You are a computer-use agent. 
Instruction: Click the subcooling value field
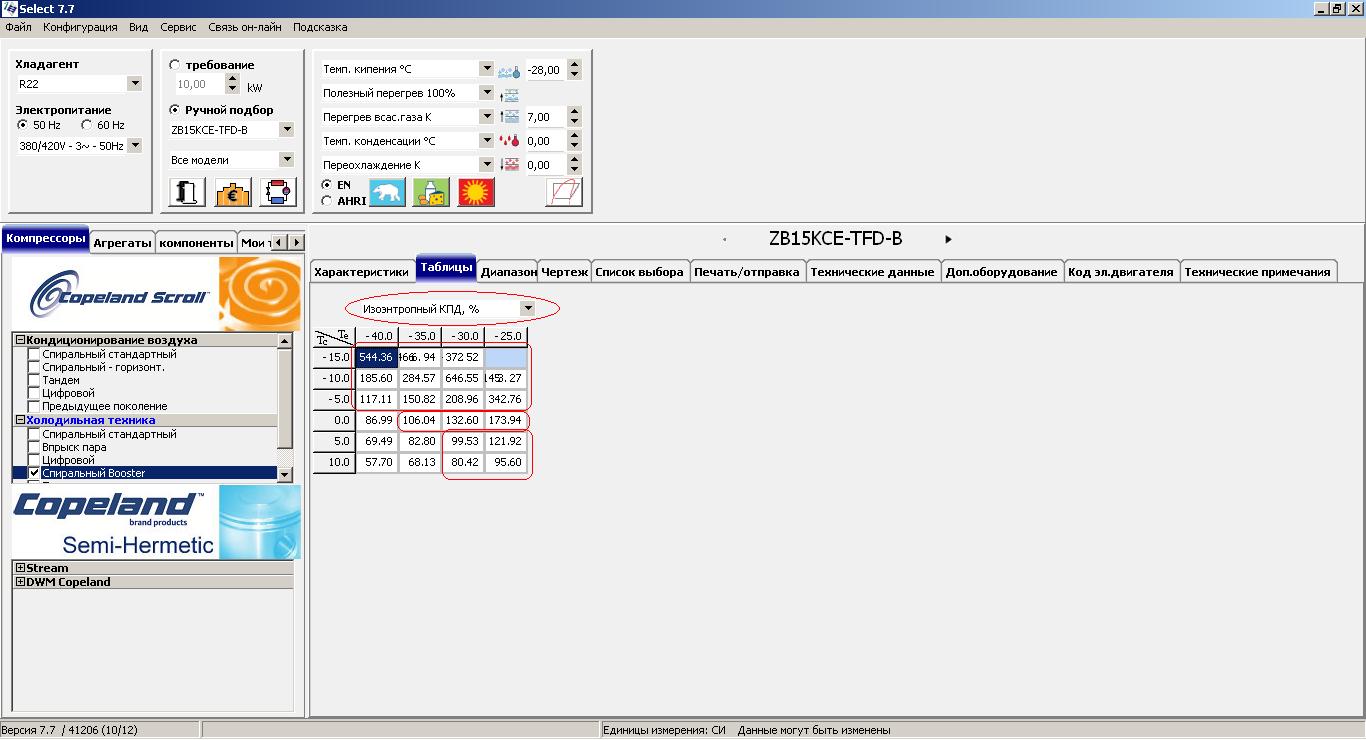coord(545,165)
